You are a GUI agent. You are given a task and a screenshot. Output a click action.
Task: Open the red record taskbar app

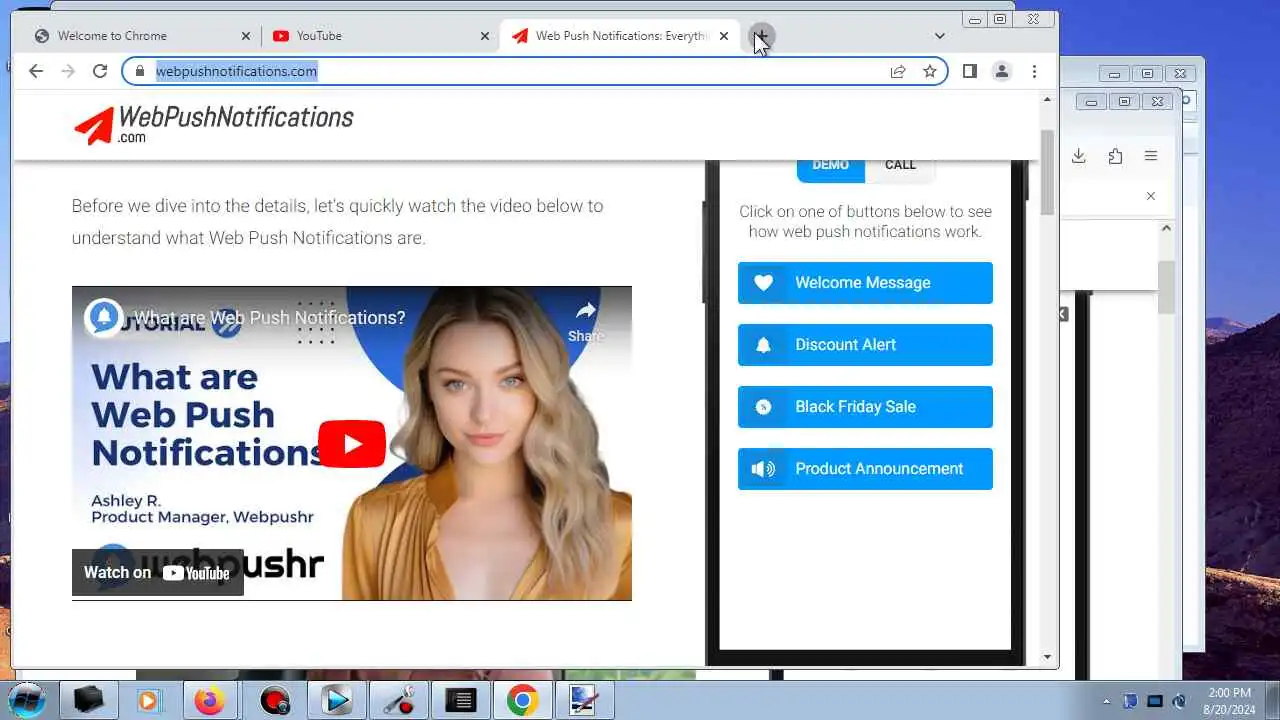point(274,701)
